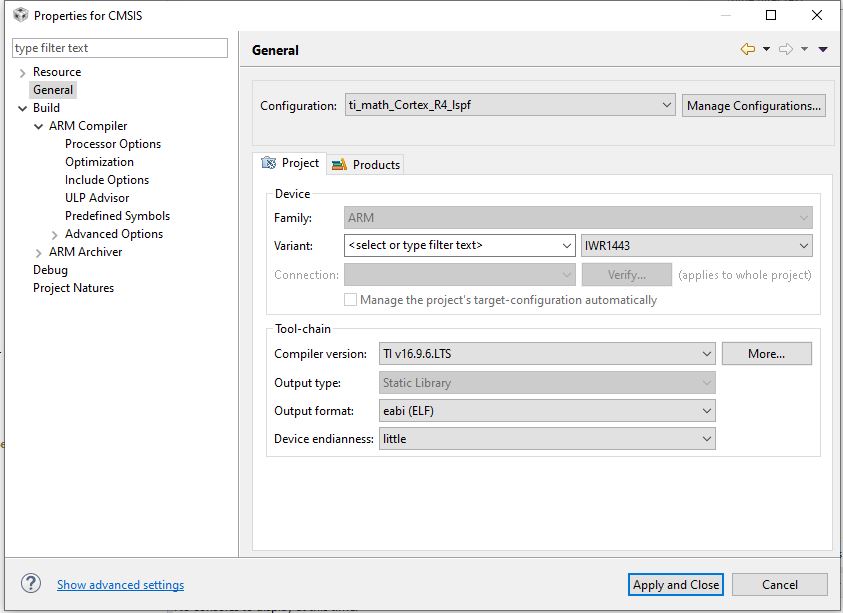843x613 pixels.
Task: Click the Project tab icon
Action: coord(268,163)
